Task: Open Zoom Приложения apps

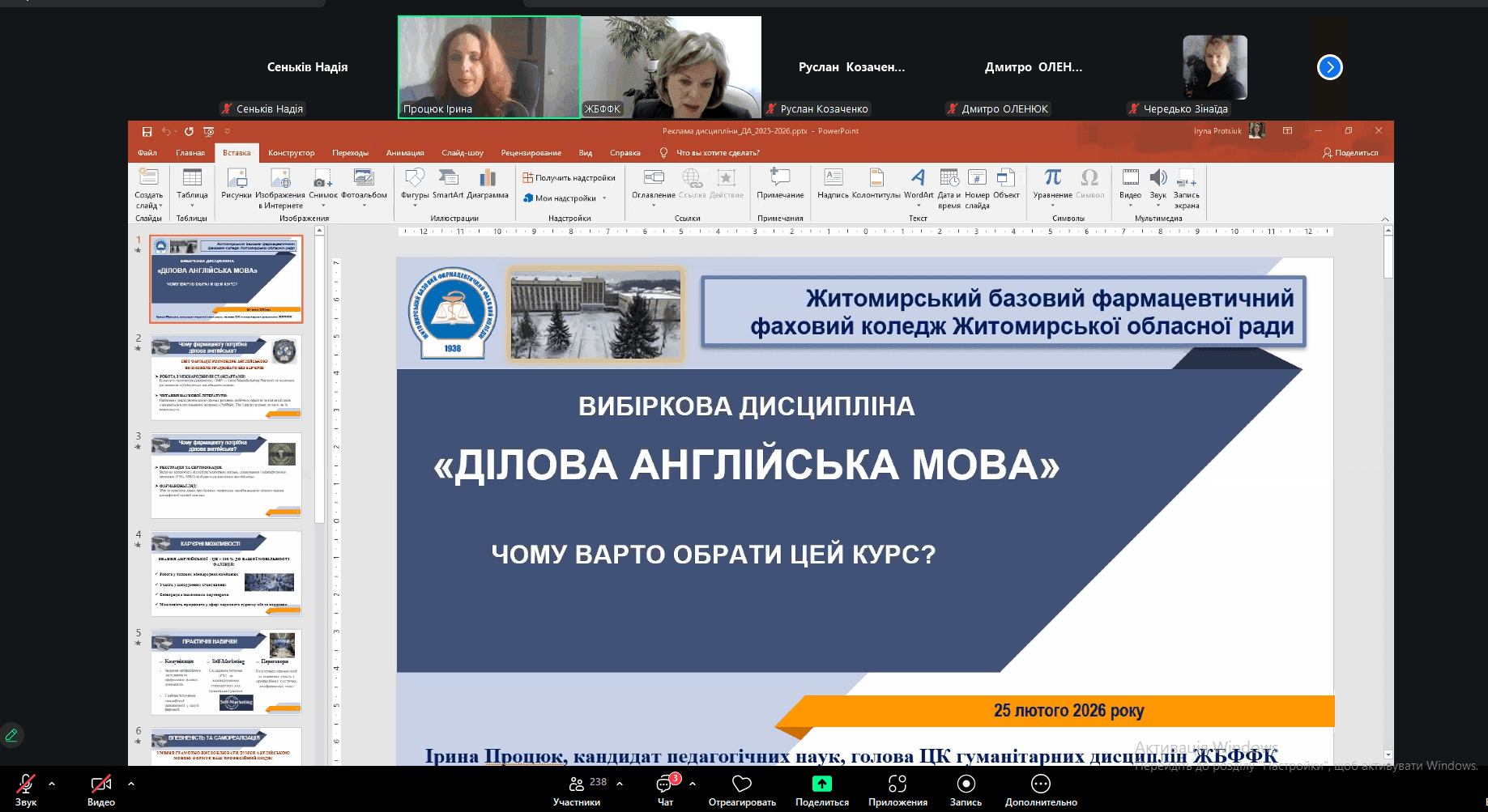Action: [897, 791]
